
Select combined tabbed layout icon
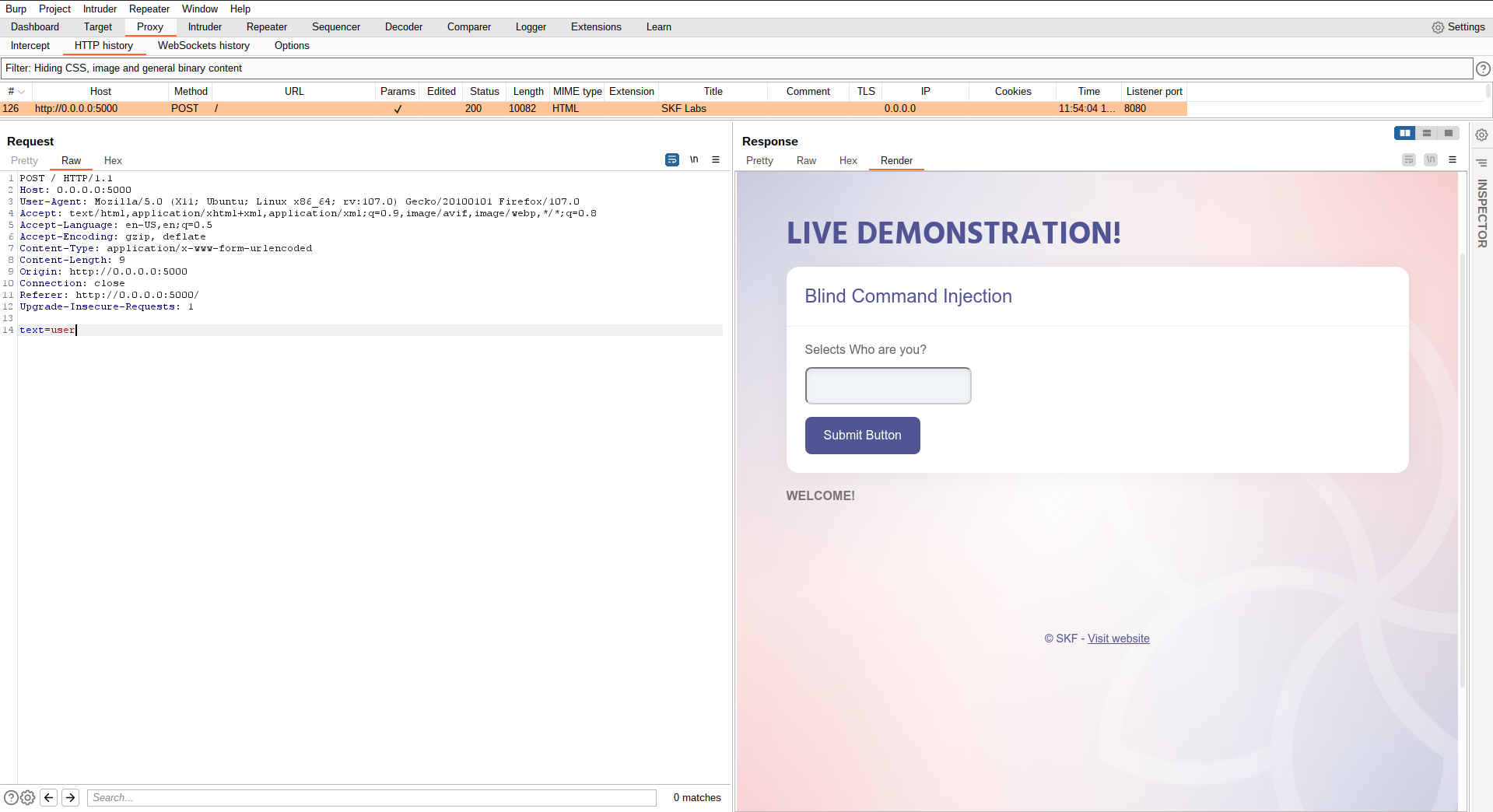[x=1449, y=133]
